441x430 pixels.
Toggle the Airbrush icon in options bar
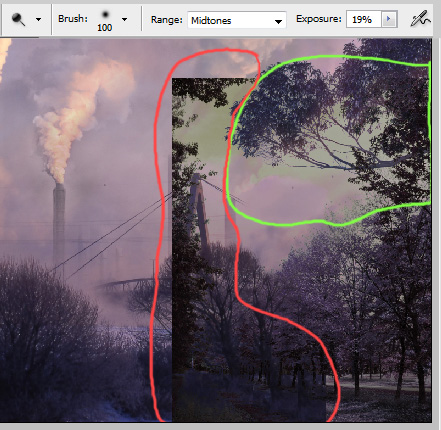click(x=420, y=19)
